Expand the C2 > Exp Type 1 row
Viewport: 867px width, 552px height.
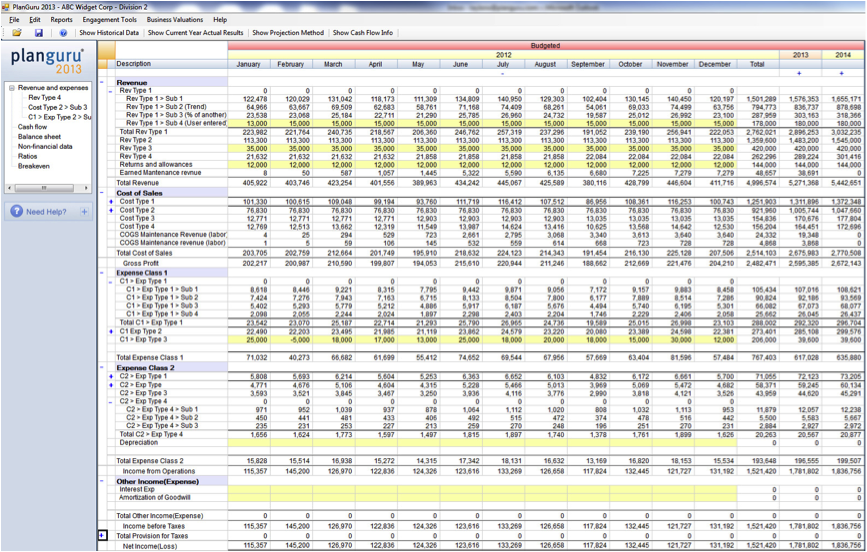[111, 376]
